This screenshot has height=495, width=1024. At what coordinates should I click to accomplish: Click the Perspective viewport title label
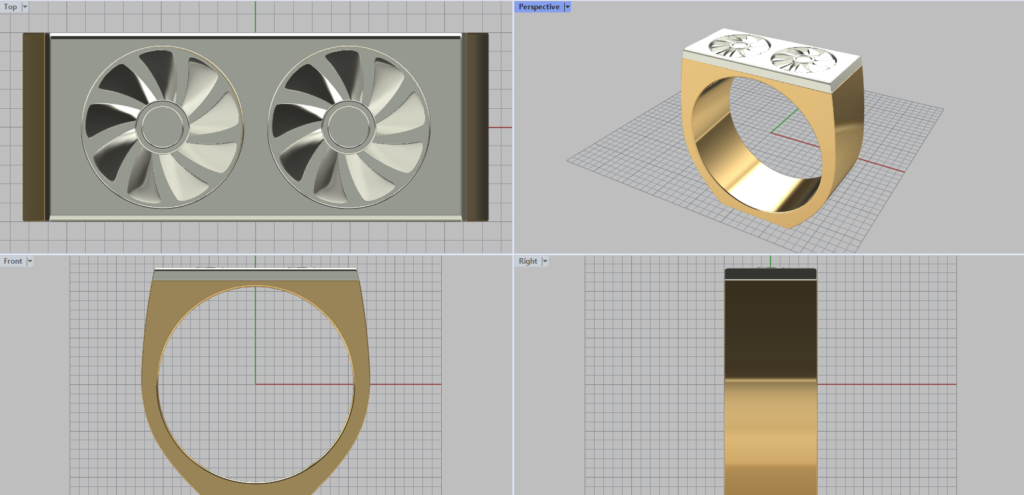538,6
